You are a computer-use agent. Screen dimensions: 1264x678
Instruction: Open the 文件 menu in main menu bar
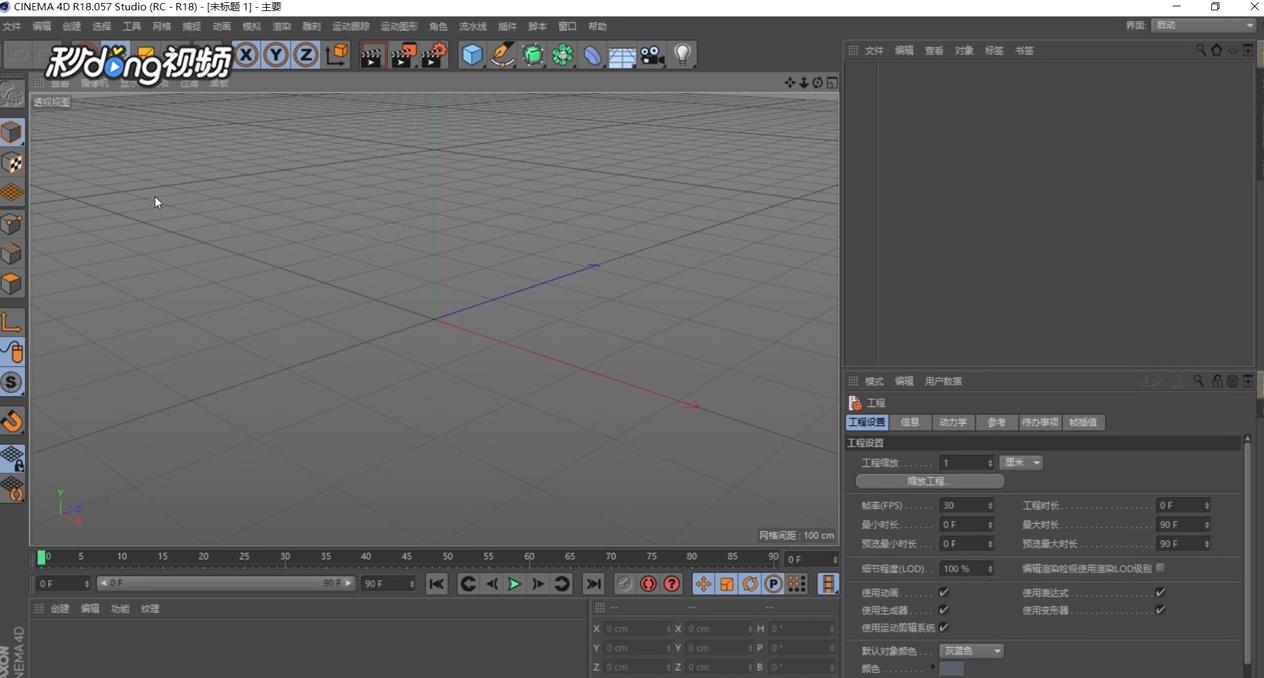click(x=12, y=26)
